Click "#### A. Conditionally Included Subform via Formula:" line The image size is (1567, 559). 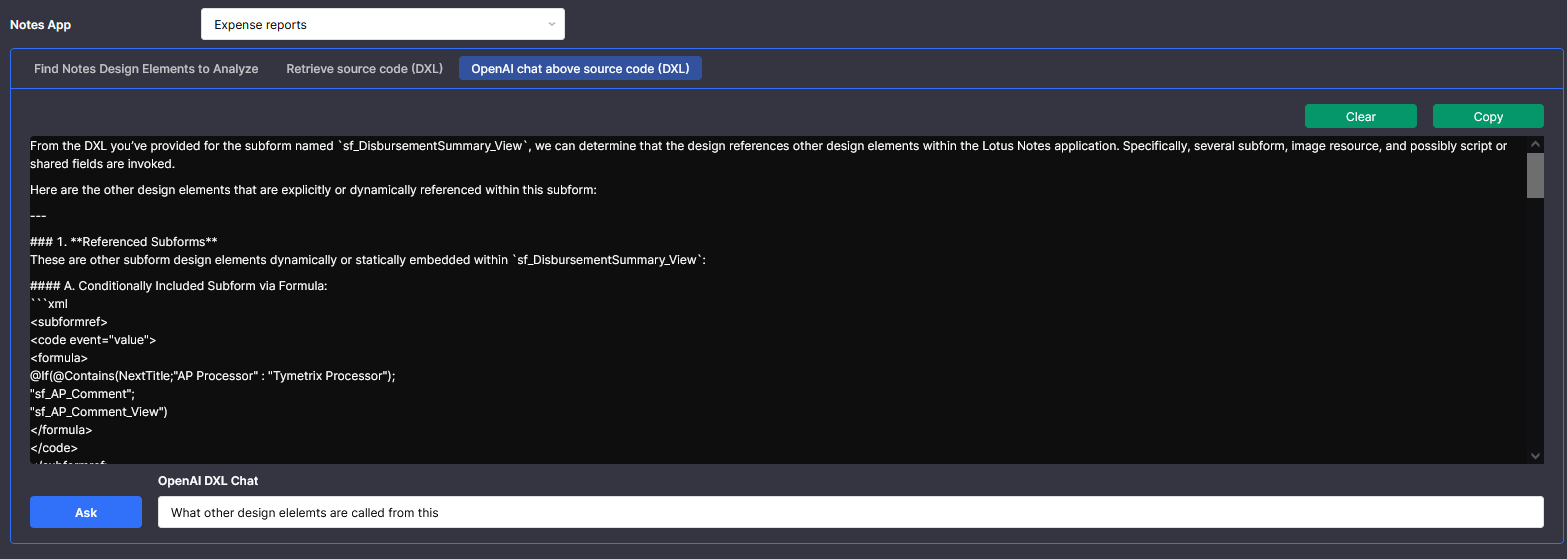pos(179,286)
